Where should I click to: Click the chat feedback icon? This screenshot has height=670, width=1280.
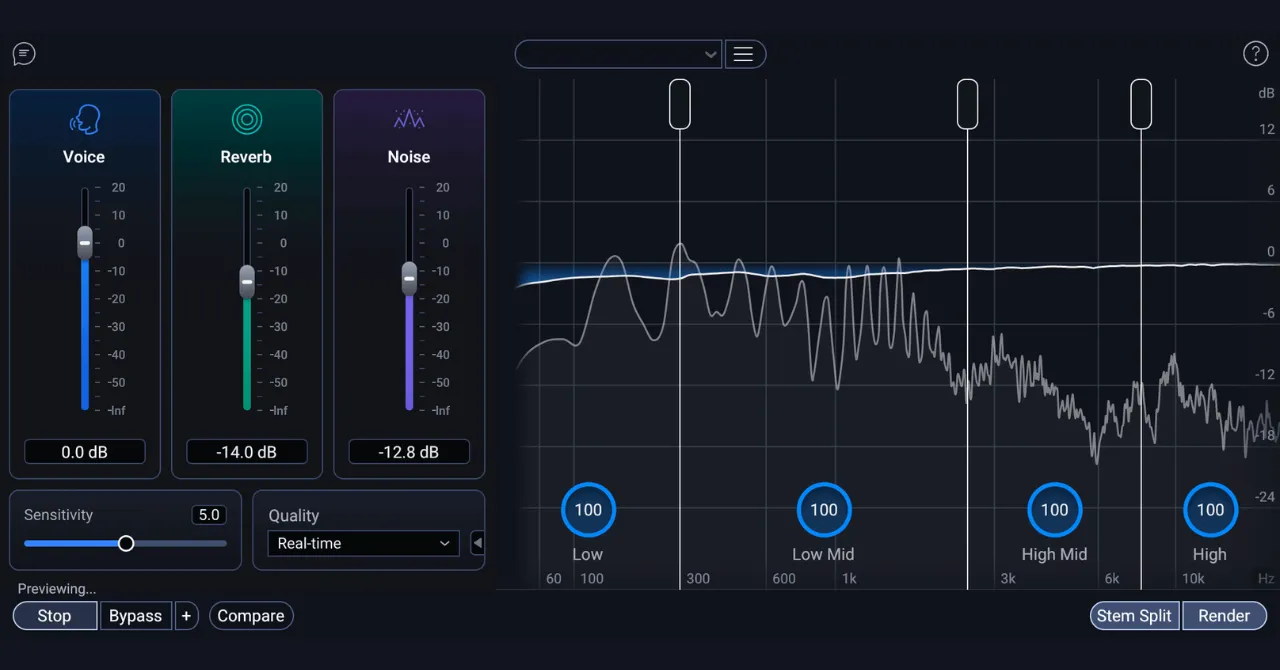coord(24,54)
